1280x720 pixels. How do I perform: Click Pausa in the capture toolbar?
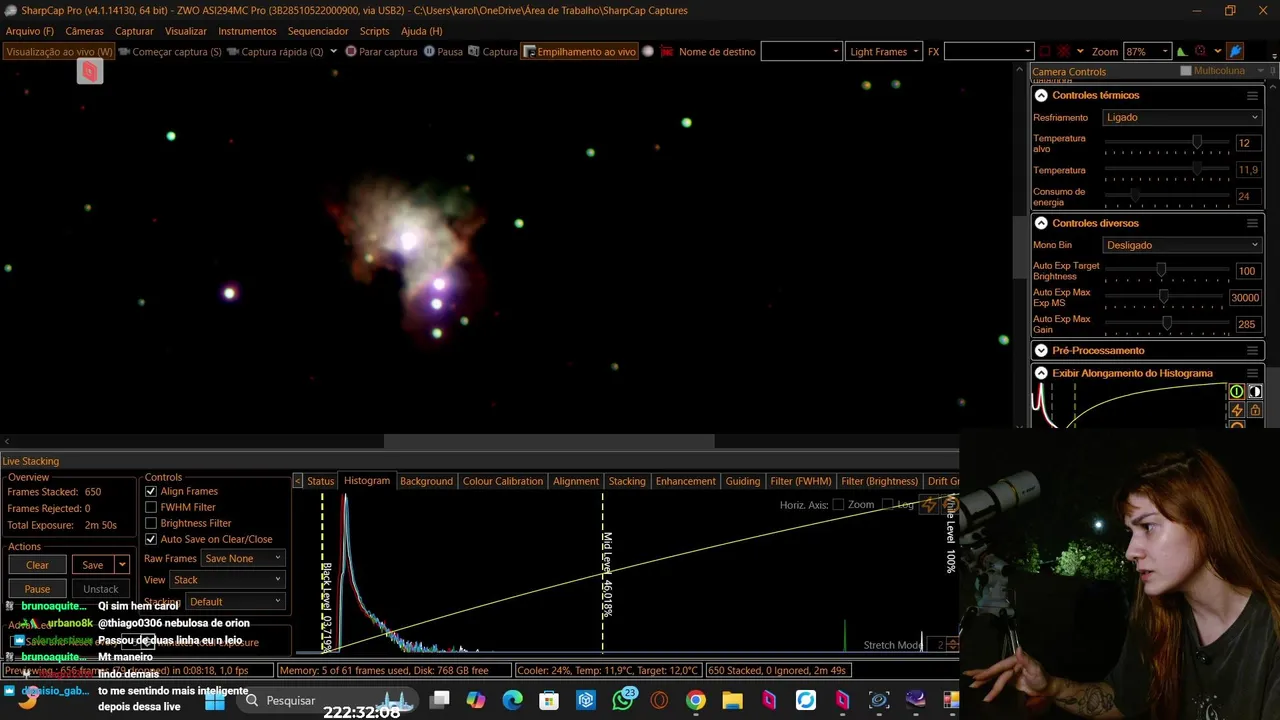pos(443,52)
